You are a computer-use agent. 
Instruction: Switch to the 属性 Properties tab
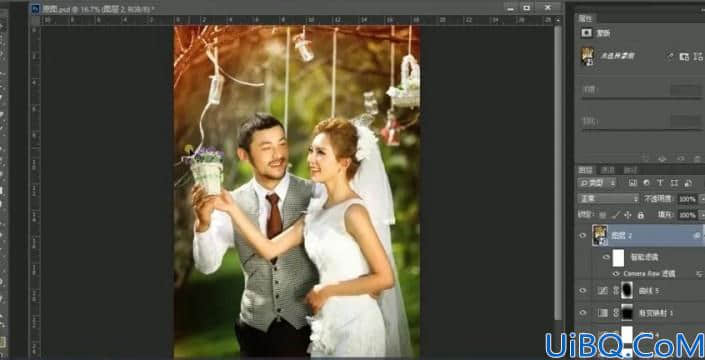tap(586, 18)
